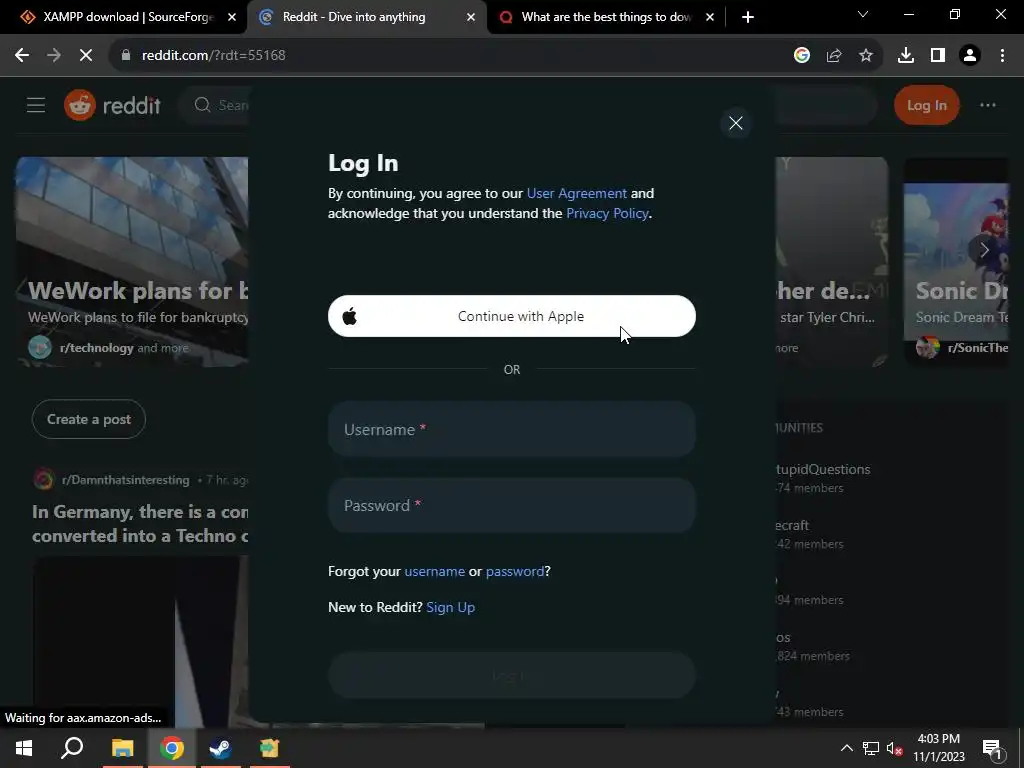Close the XAMPP download tab

(x=232, y=17)
